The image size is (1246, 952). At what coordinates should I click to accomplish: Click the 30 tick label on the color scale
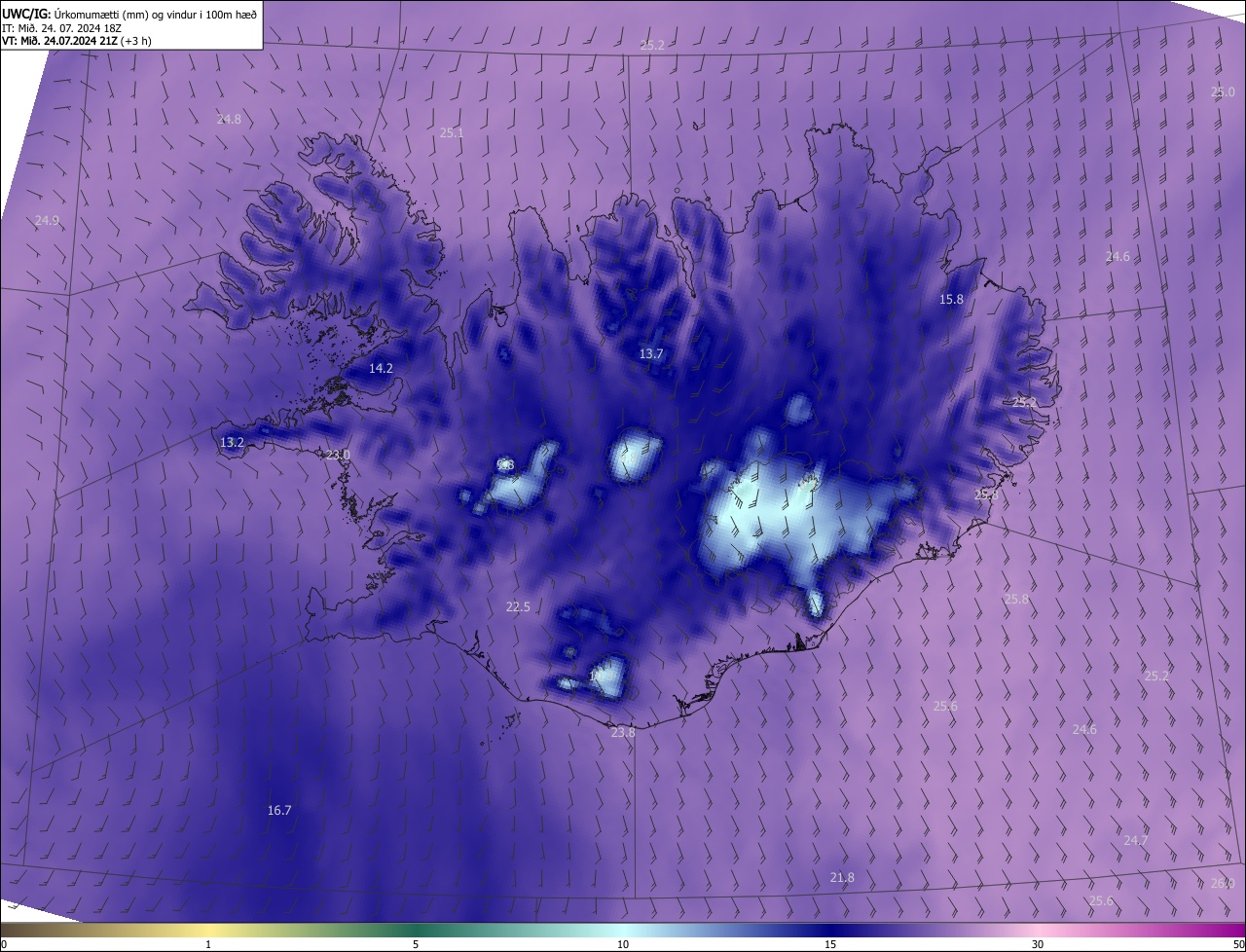(1038, 944)
